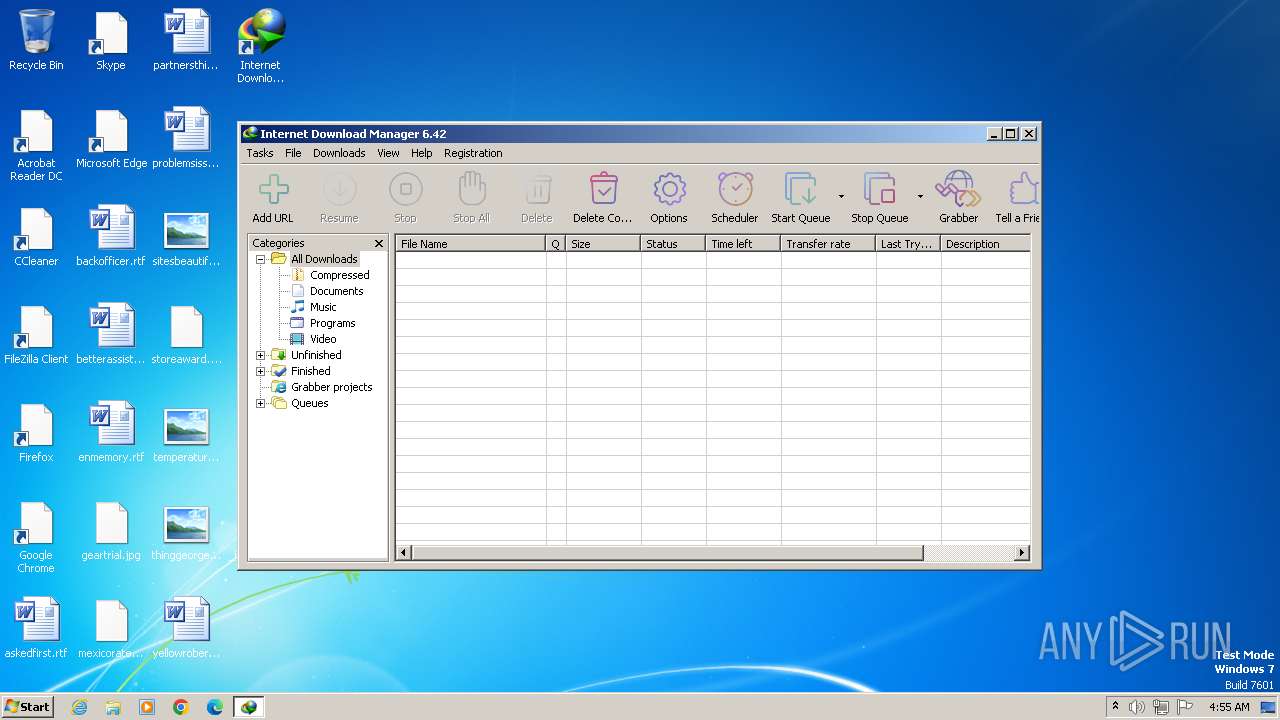The width and height of the screenshot is (1280, 720).
Task: Click the volume tray icon
Action: click(1137, 707)
